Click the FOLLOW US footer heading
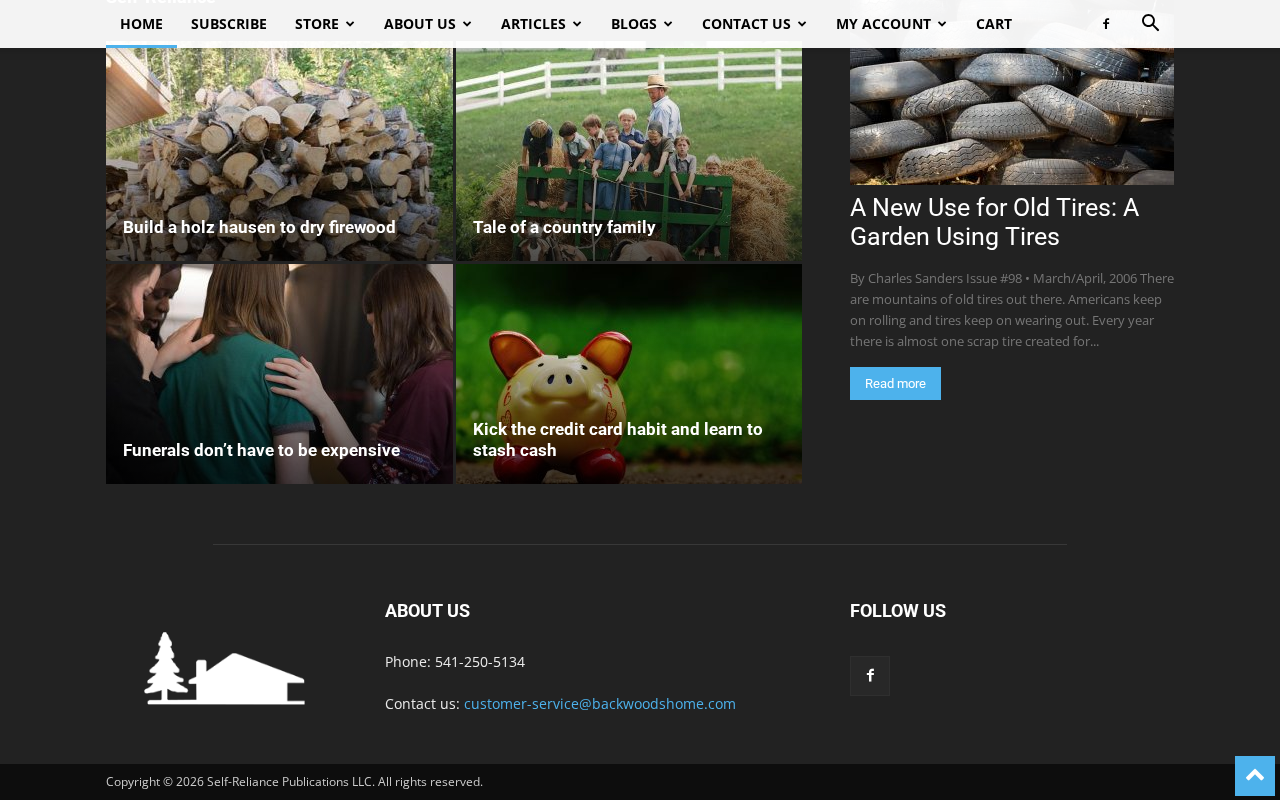The width and height of the screenshot is (1280, 800). pyautogui.click(x=898, y=611)
